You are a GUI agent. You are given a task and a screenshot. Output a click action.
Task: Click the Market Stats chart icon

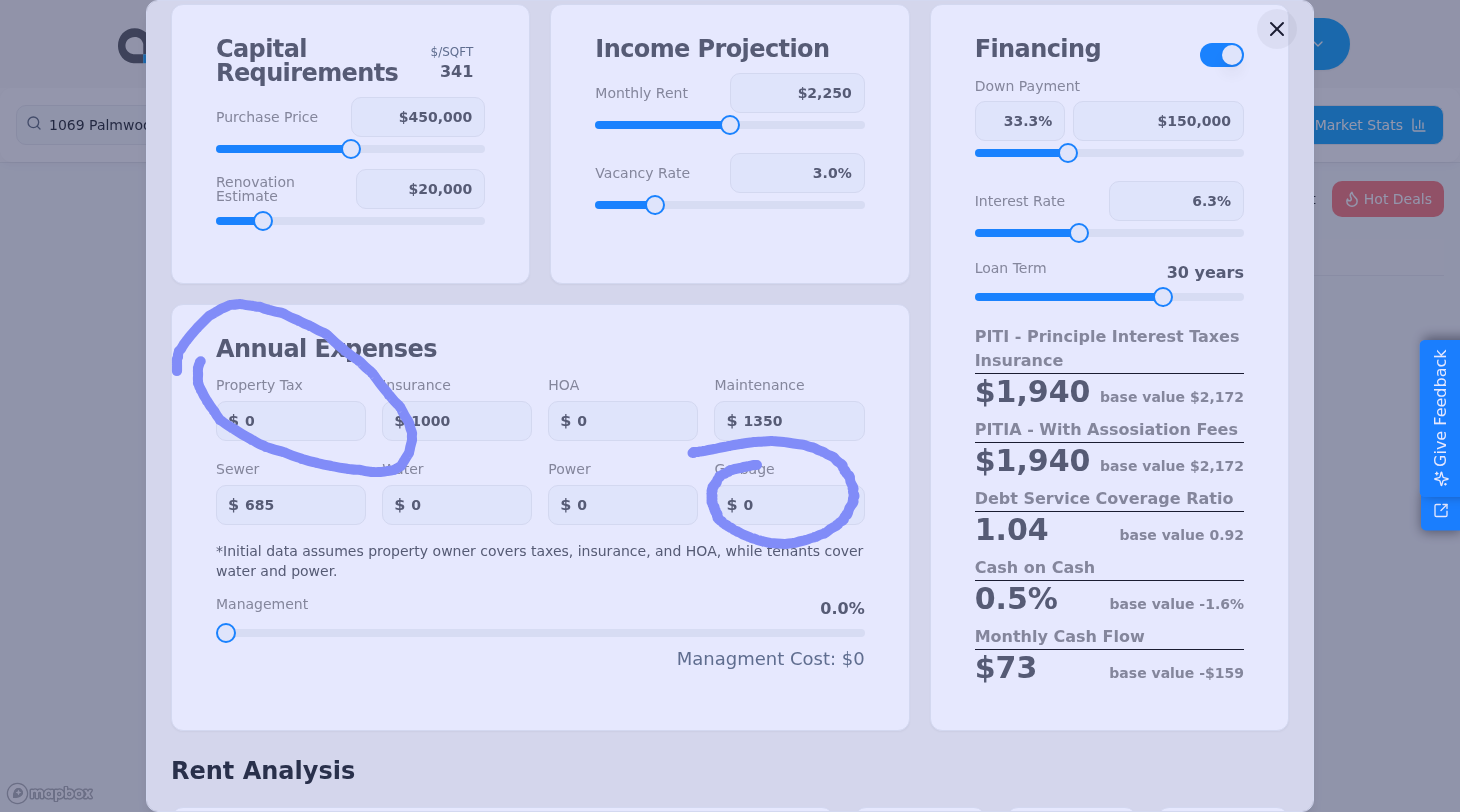click(1418, 125)
